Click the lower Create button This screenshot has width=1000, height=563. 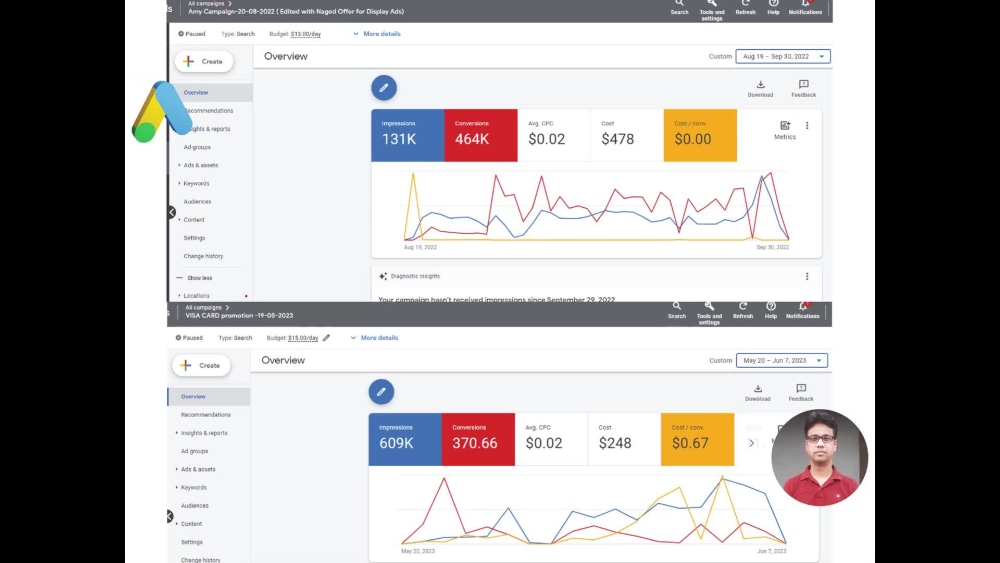click(202, 365)
